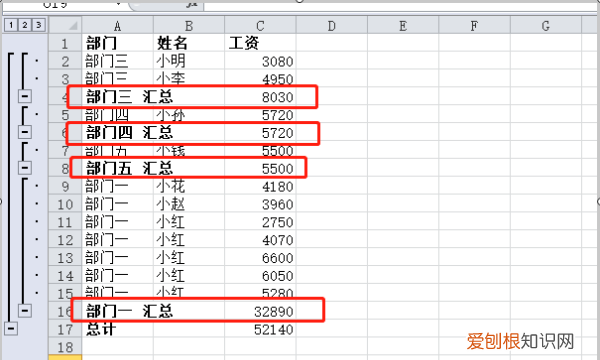Select 部门一 cell in row 9
The height and width of the screenshot is (360, 600).
117,186
